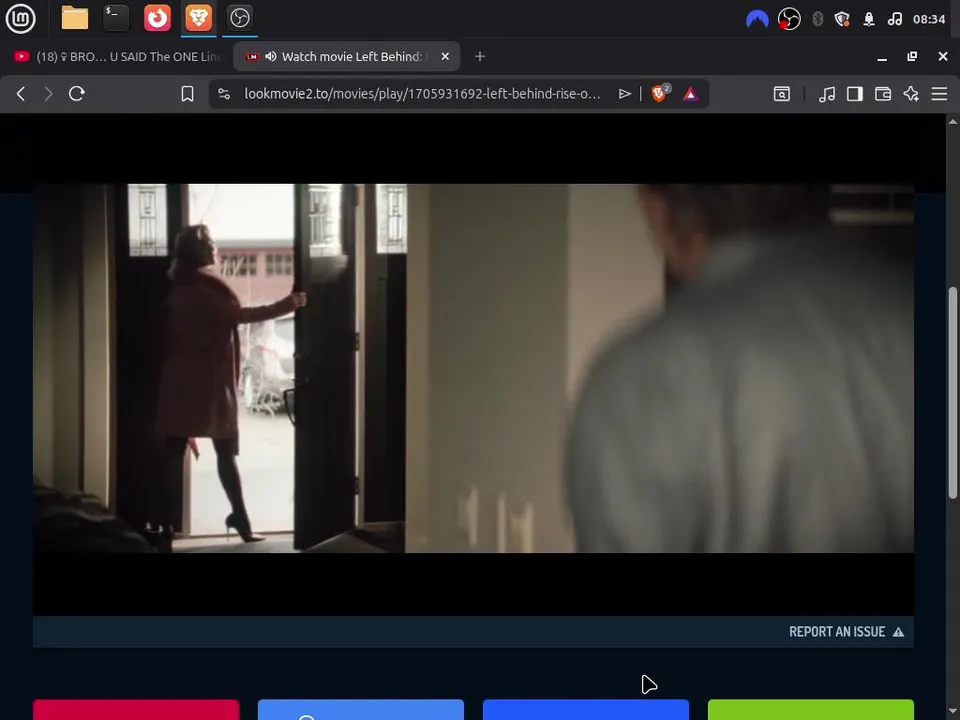Open Brave Shields lion icon

[x=660, y=93]
